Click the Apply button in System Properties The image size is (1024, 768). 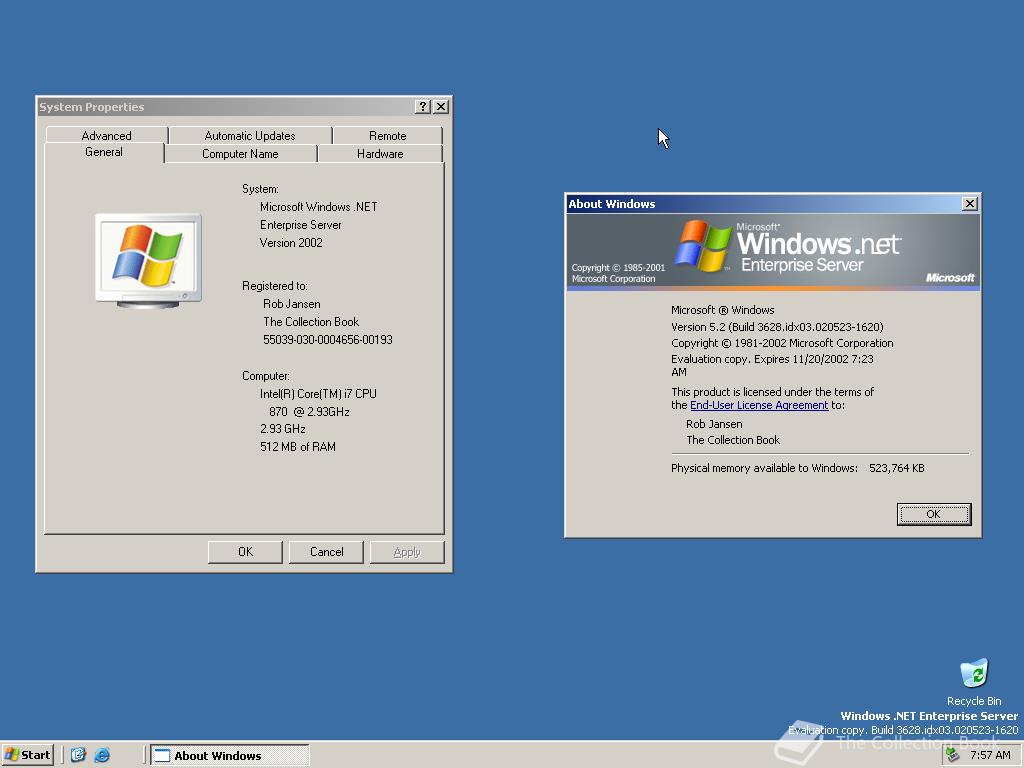[x=407, y=552]
